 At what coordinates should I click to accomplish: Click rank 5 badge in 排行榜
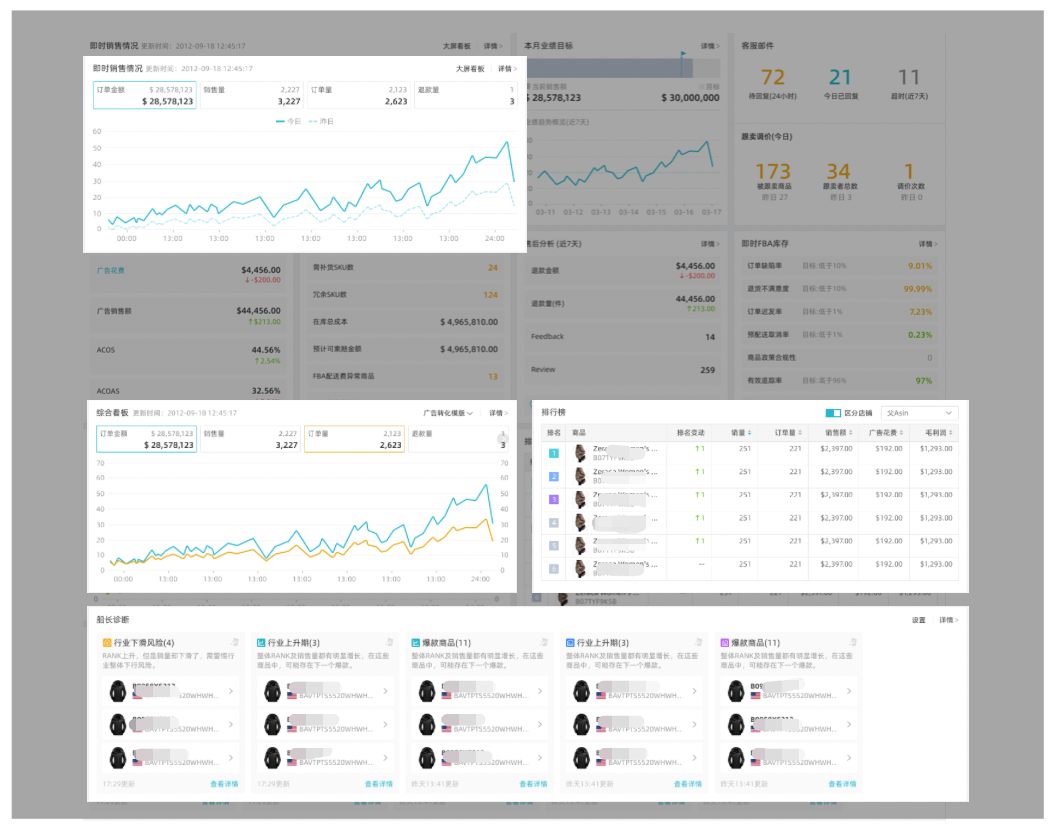pyautogui.click(x=553, y=546)
